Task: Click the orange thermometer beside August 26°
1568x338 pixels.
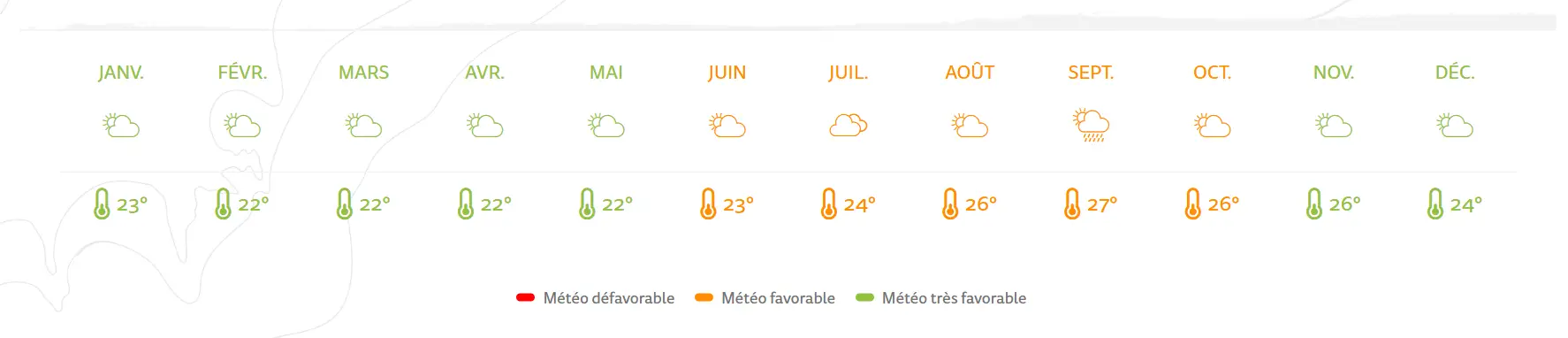Action: coord(950,204)
